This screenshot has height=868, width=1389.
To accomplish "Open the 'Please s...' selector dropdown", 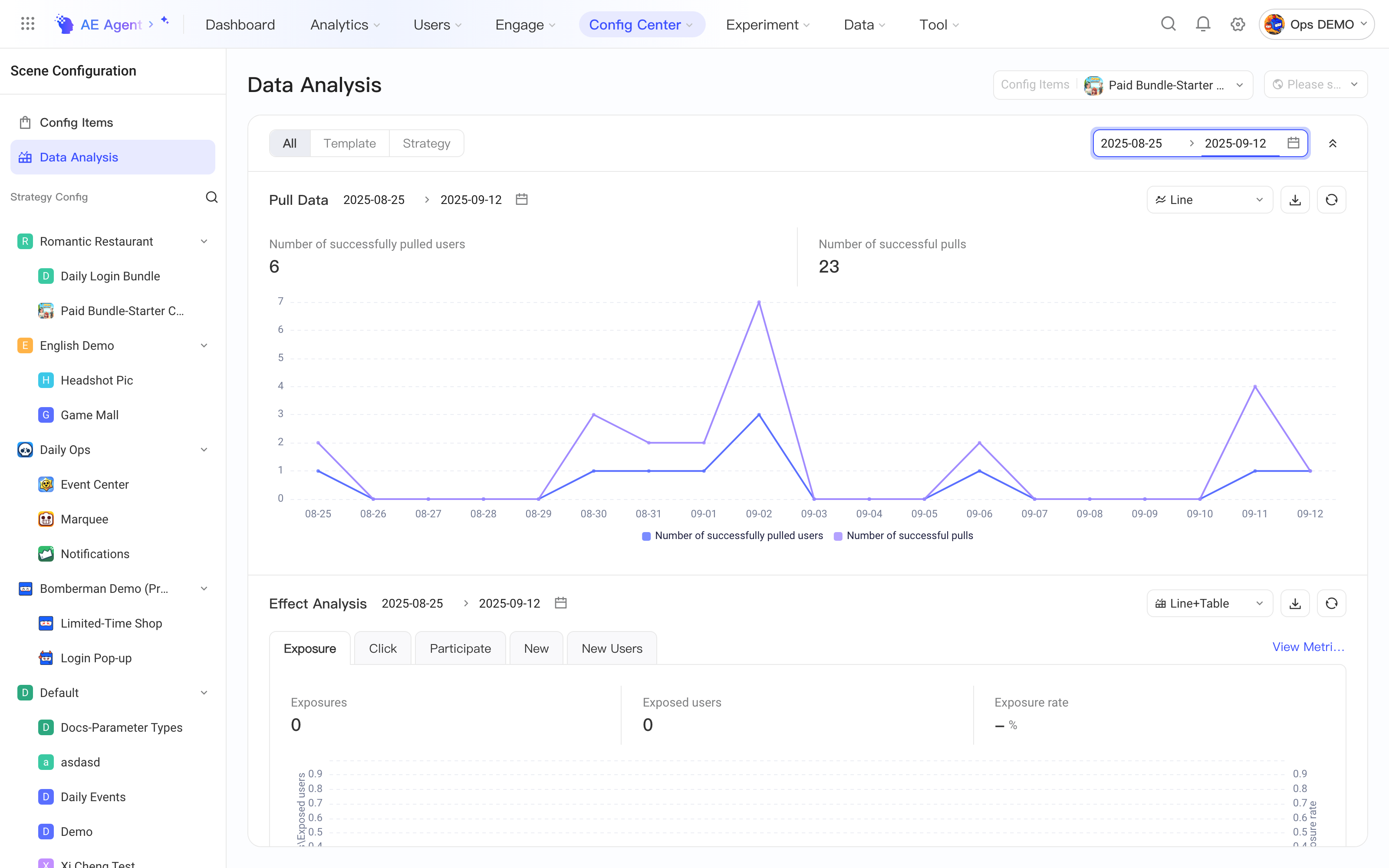I will pos(1316,85).
